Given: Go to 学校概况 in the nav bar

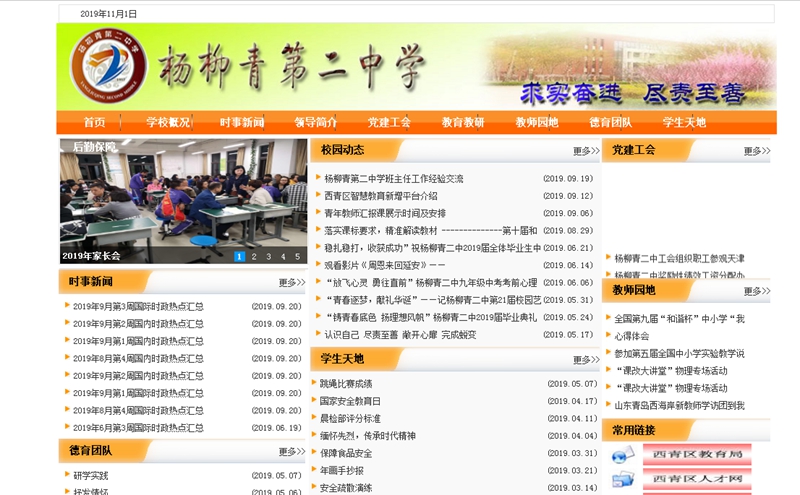Looking at the screenshot, I should [168, 123].
